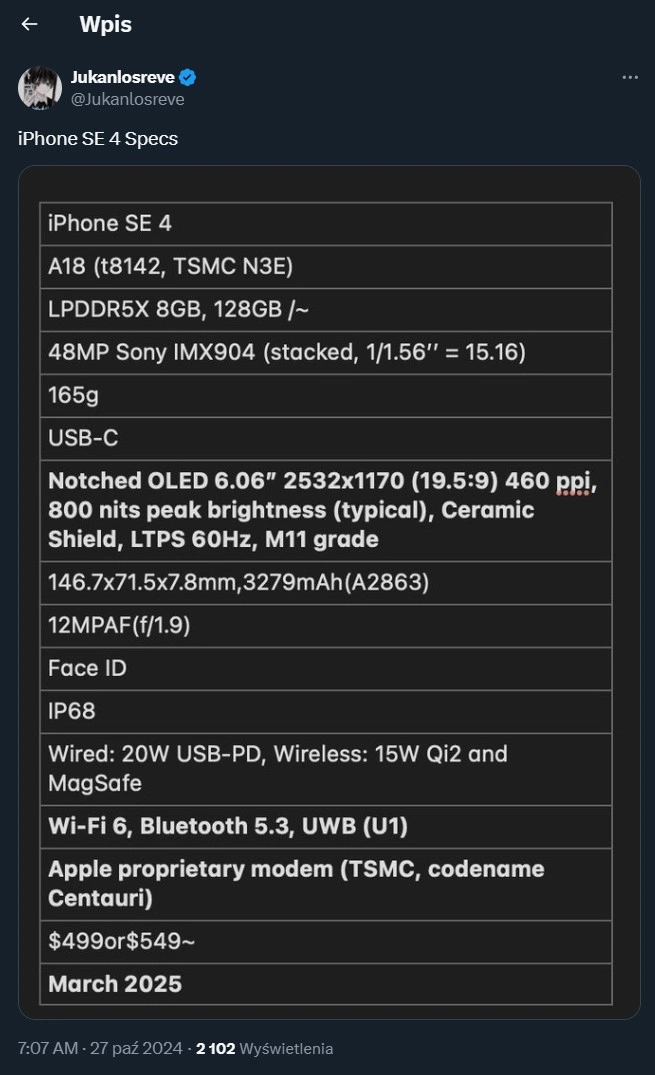The width and height of the screenshot is (655, 1075).
Task: Open the 2 102 Wyświetlenia view count
Action: coord(265,1048)
